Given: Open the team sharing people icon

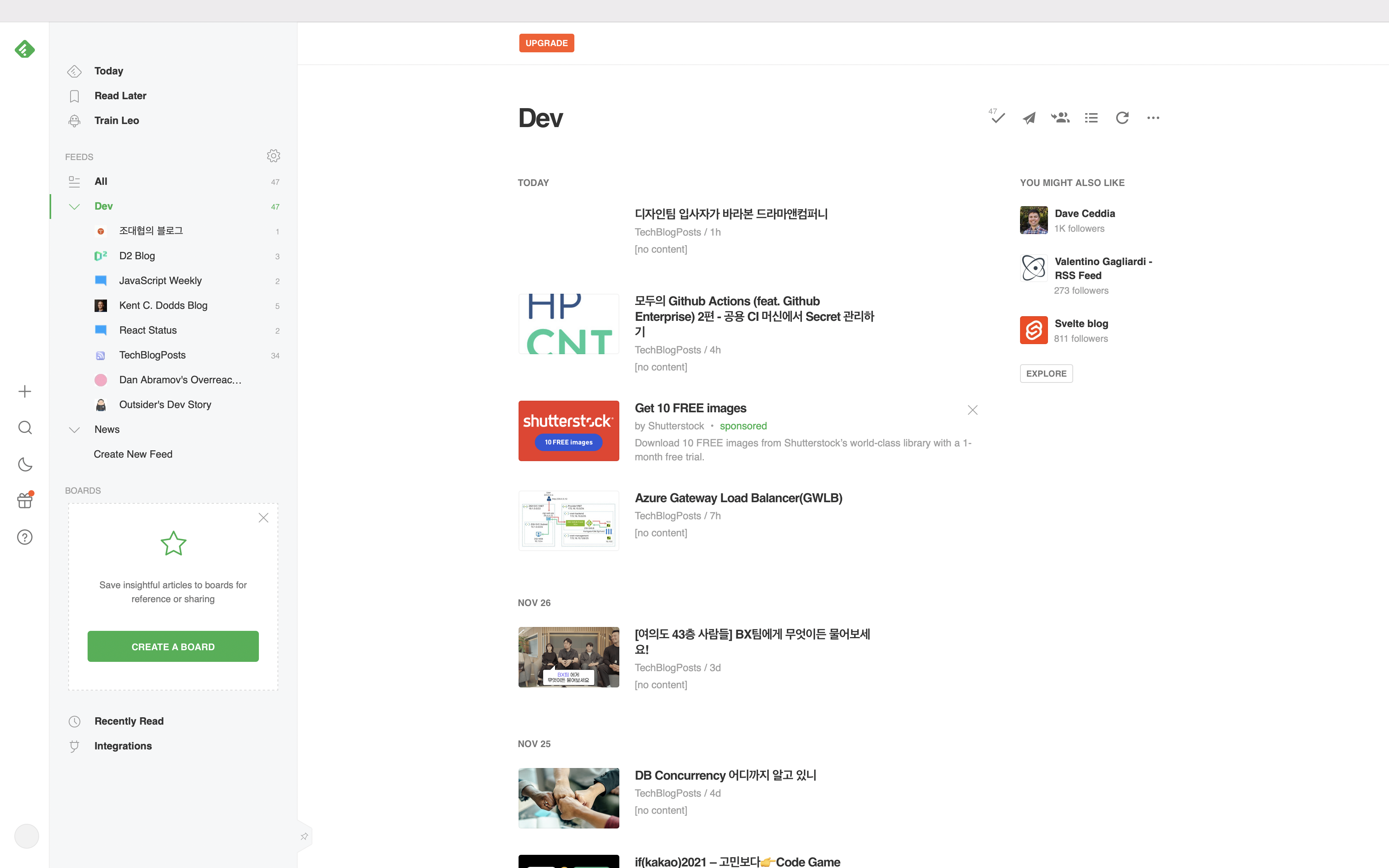Looking at the screenshot, I should (x=1060, y=118).
